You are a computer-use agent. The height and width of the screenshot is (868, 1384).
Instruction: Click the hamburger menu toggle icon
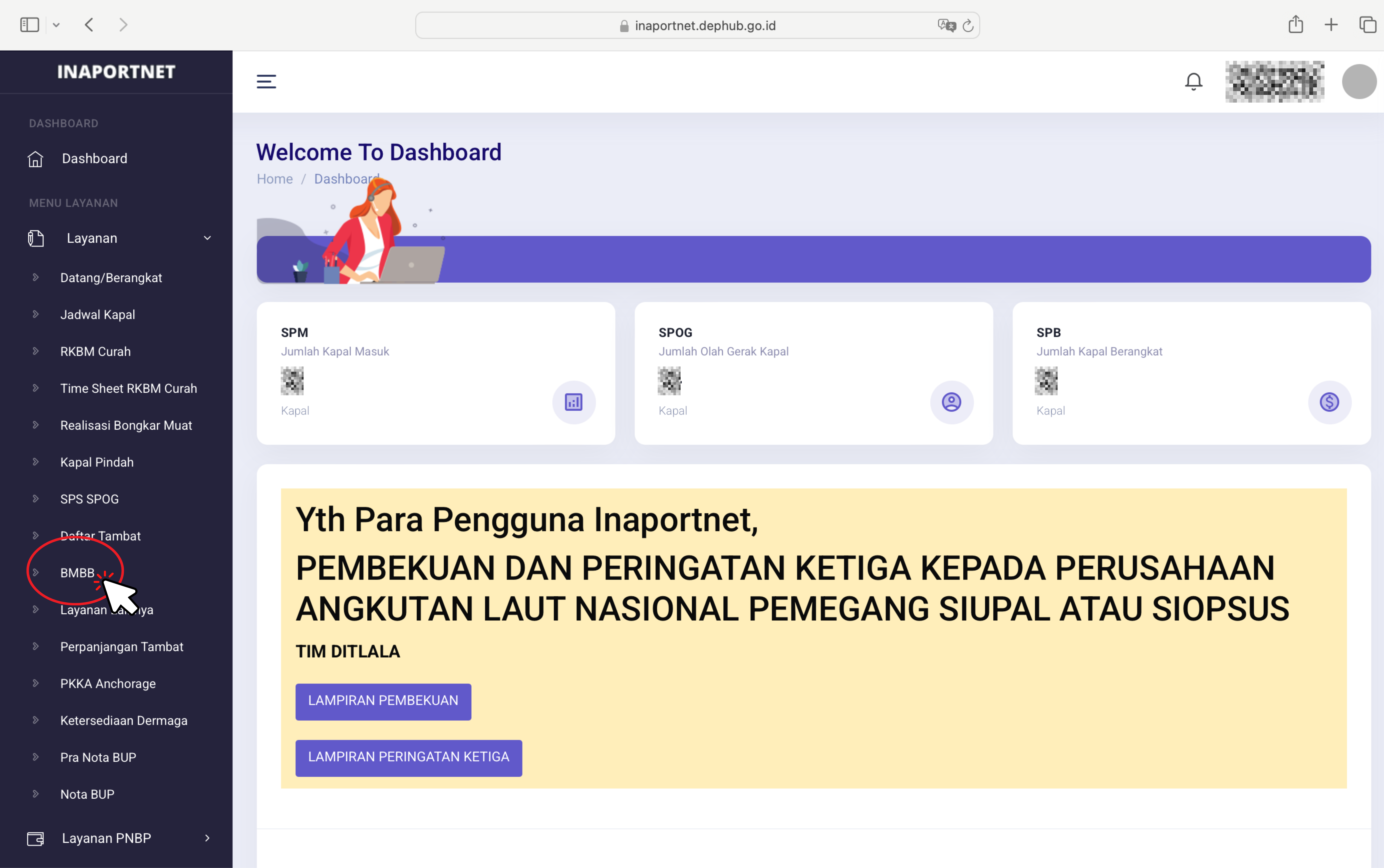pyautogui.click(x=266, y=82)
